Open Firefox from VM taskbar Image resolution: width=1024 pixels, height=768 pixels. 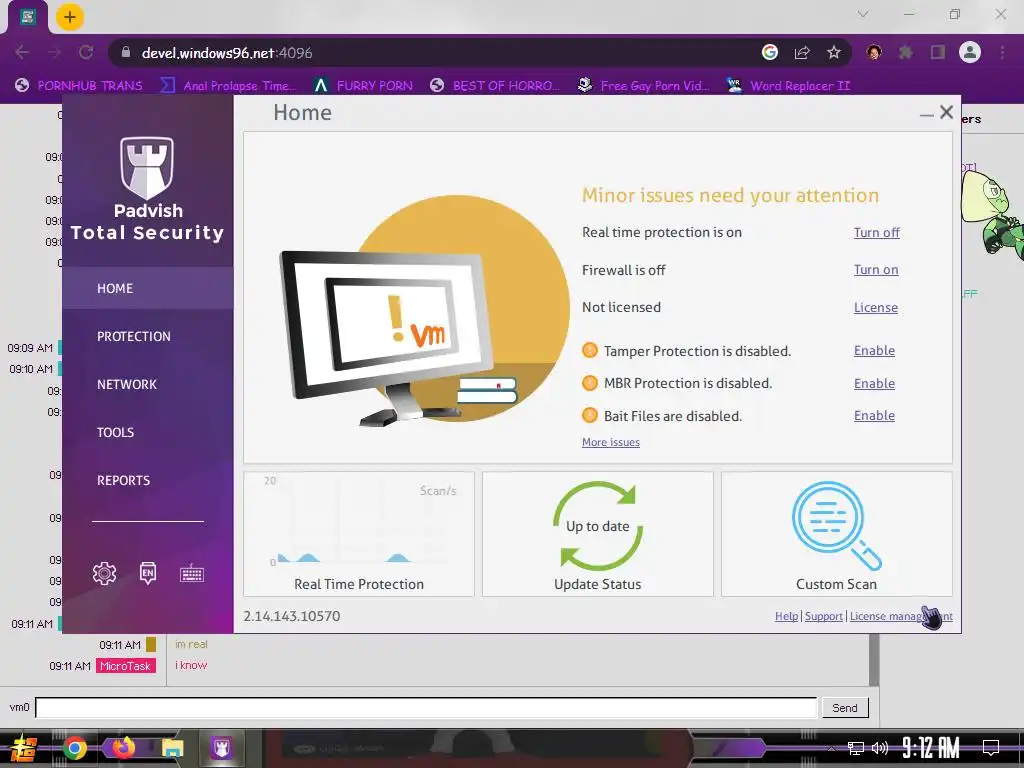123,747
